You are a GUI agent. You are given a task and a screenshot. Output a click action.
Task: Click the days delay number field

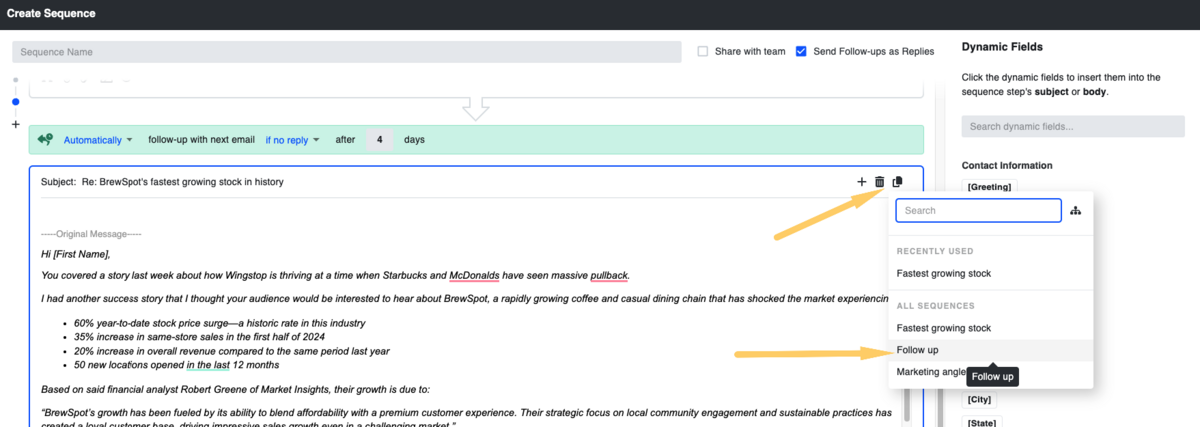coord(379,140)
